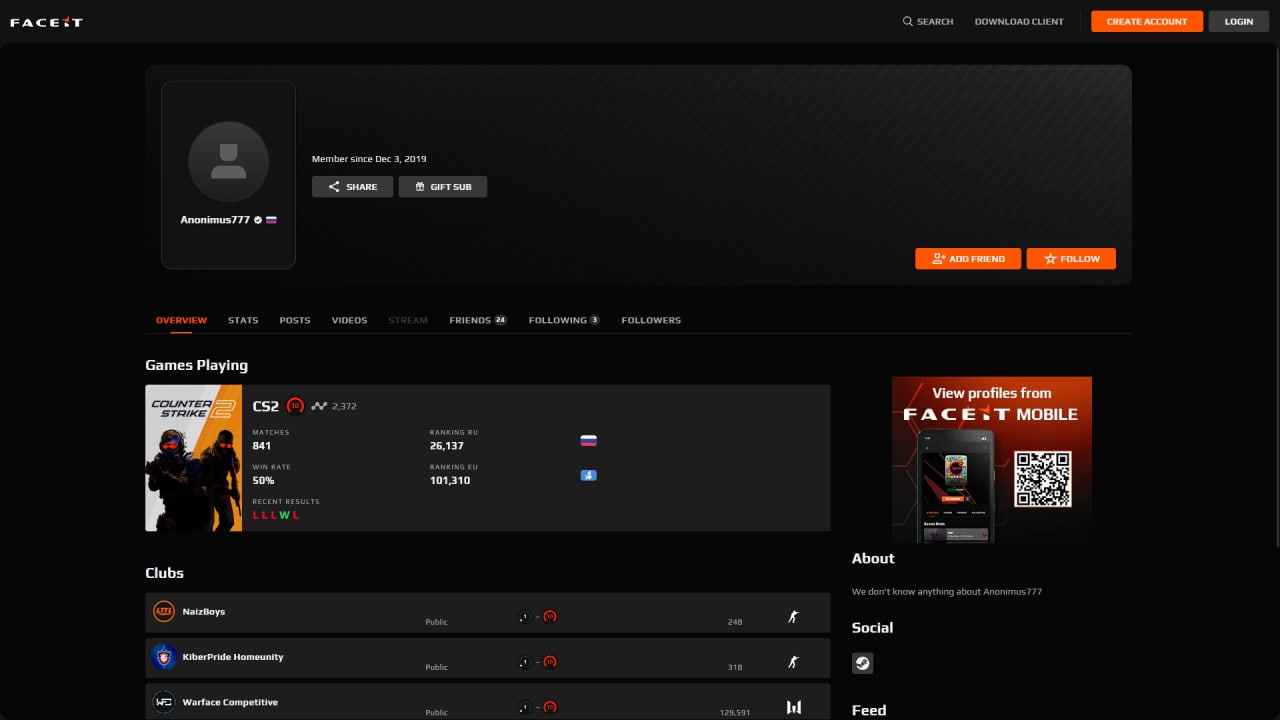Open the NaizBoys club avatar
This screenshot has width=1280, height=720.
pyautogui.click(x=163, y=611)
